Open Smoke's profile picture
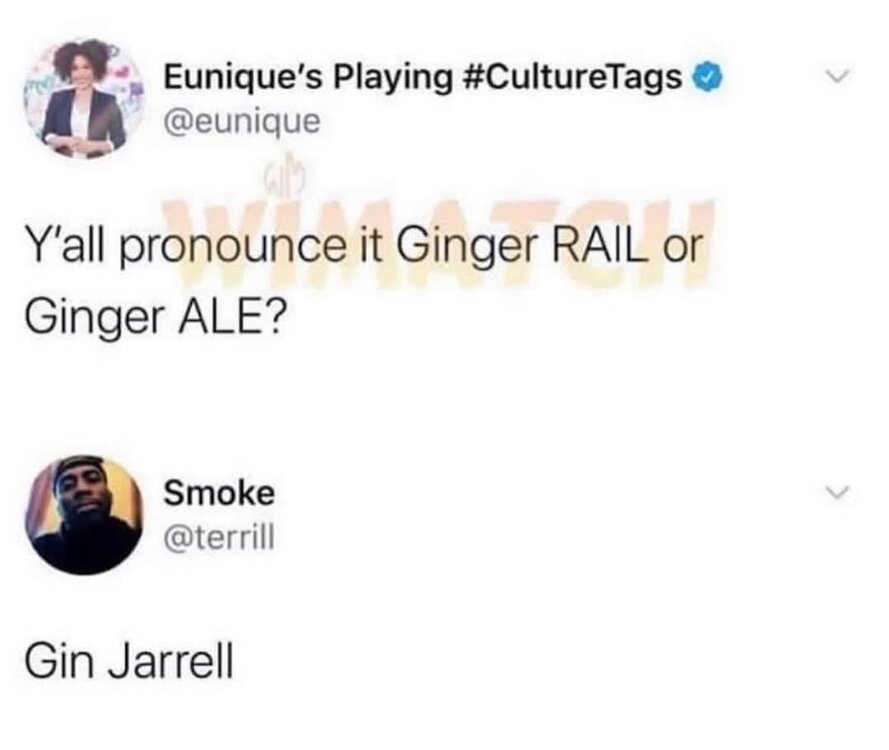 click(x=84, y=515)
